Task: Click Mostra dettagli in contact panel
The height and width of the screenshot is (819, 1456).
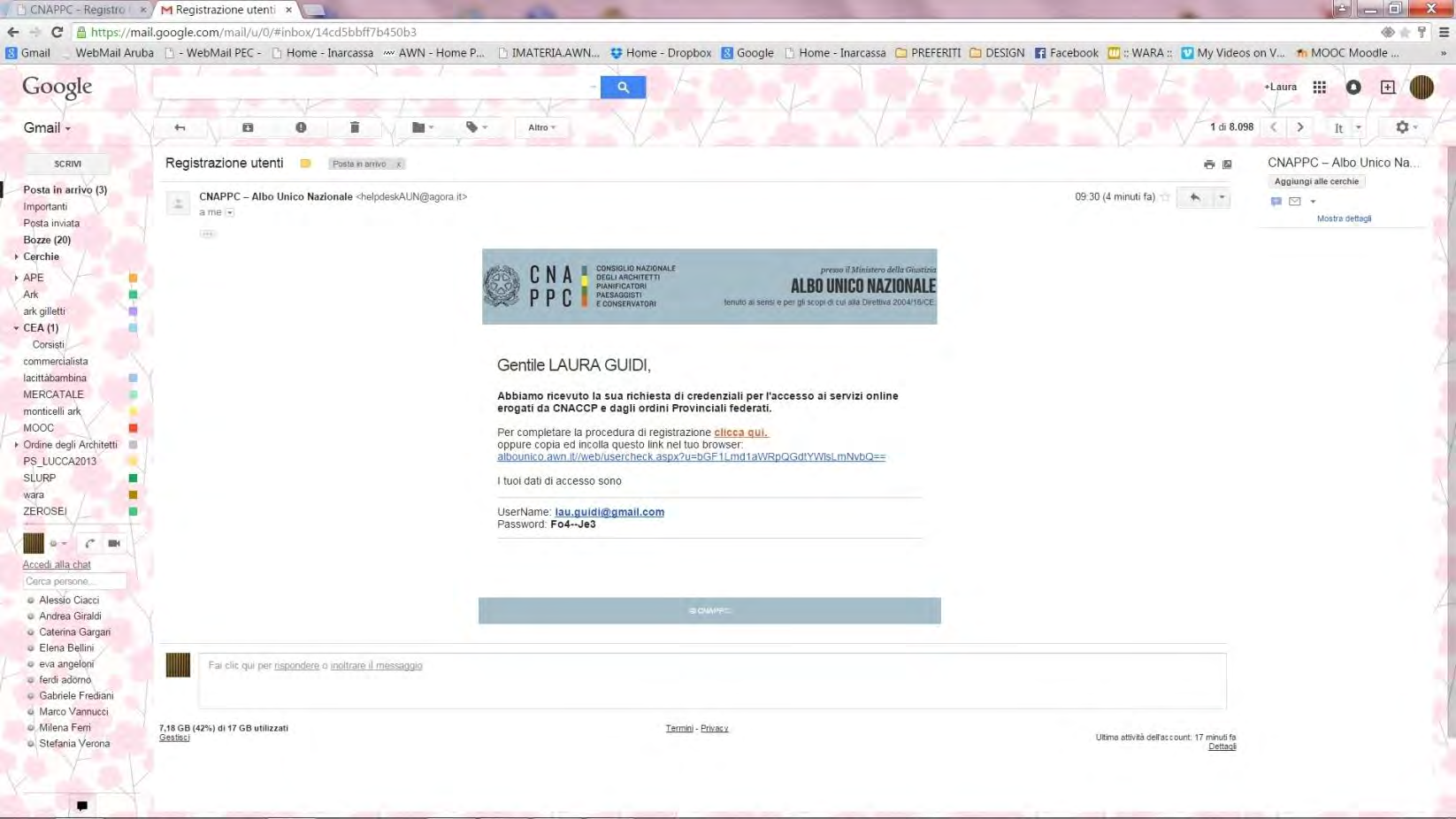Action: tap(1344, 218)
